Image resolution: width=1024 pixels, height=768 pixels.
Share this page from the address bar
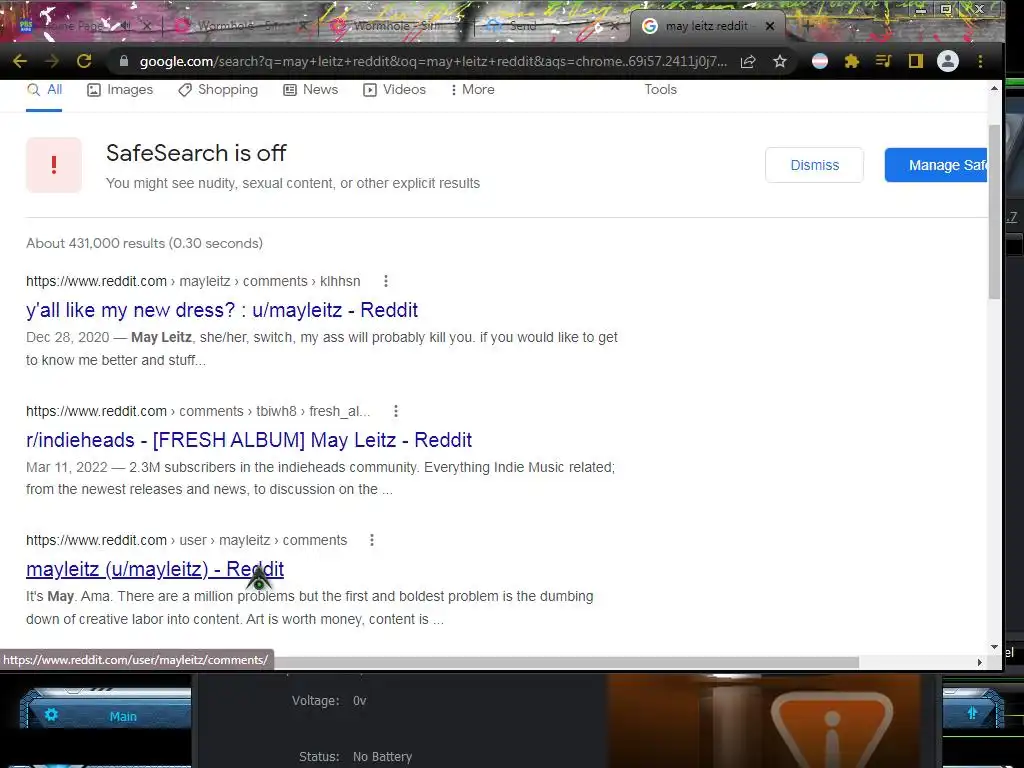pos(748,61)
